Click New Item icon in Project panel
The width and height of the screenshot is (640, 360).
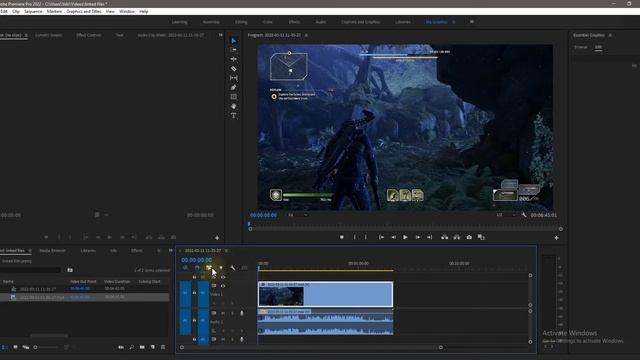point(153,347)
